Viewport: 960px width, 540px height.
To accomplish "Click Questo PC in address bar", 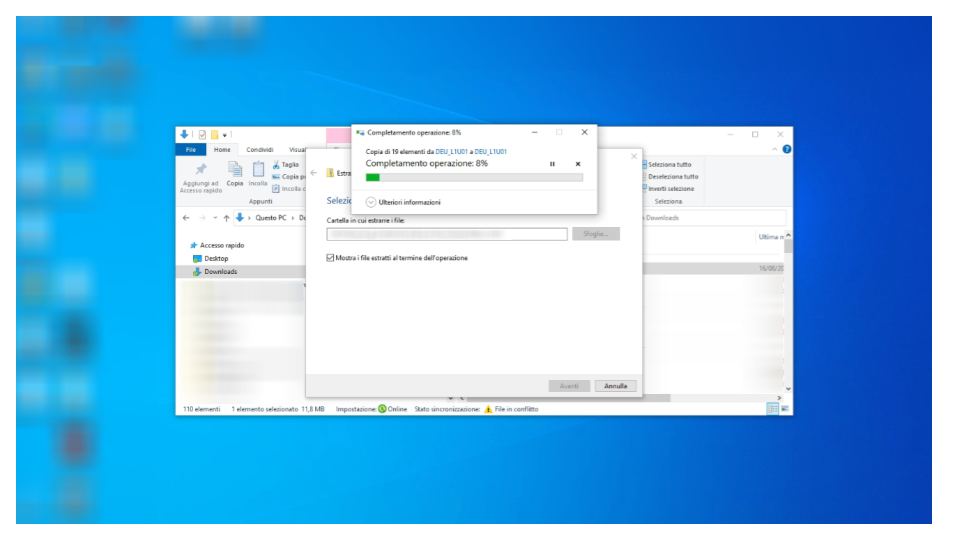I will 271,218.
